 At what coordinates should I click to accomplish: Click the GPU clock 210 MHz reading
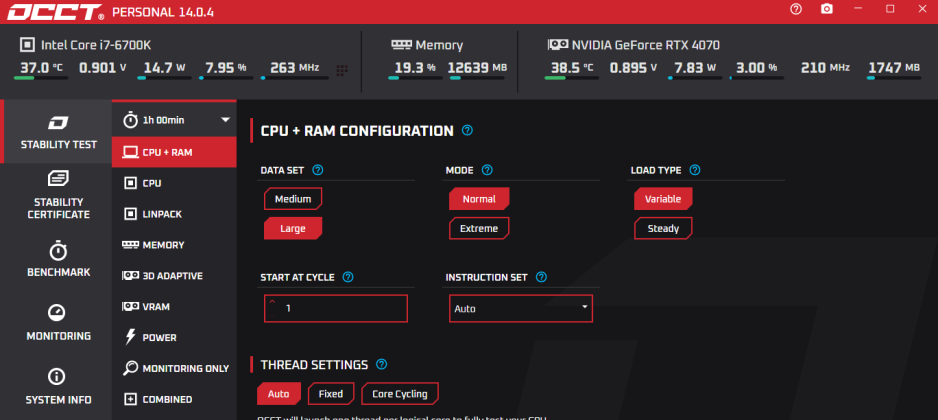click(x=825, y=68)
